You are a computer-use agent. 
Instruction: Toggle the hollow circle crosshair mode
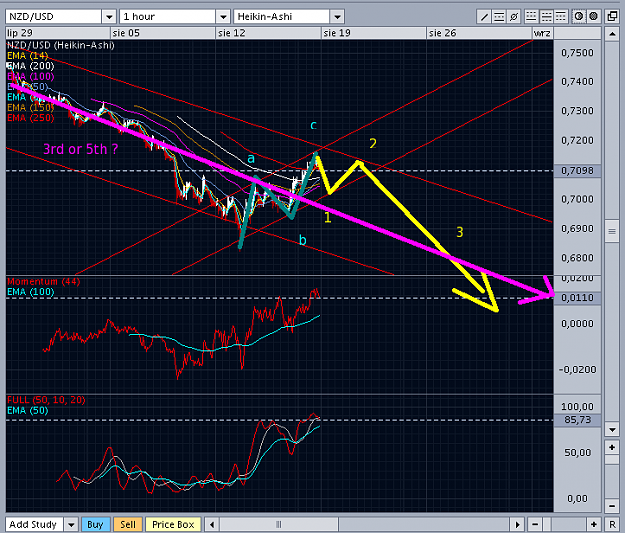578,17
